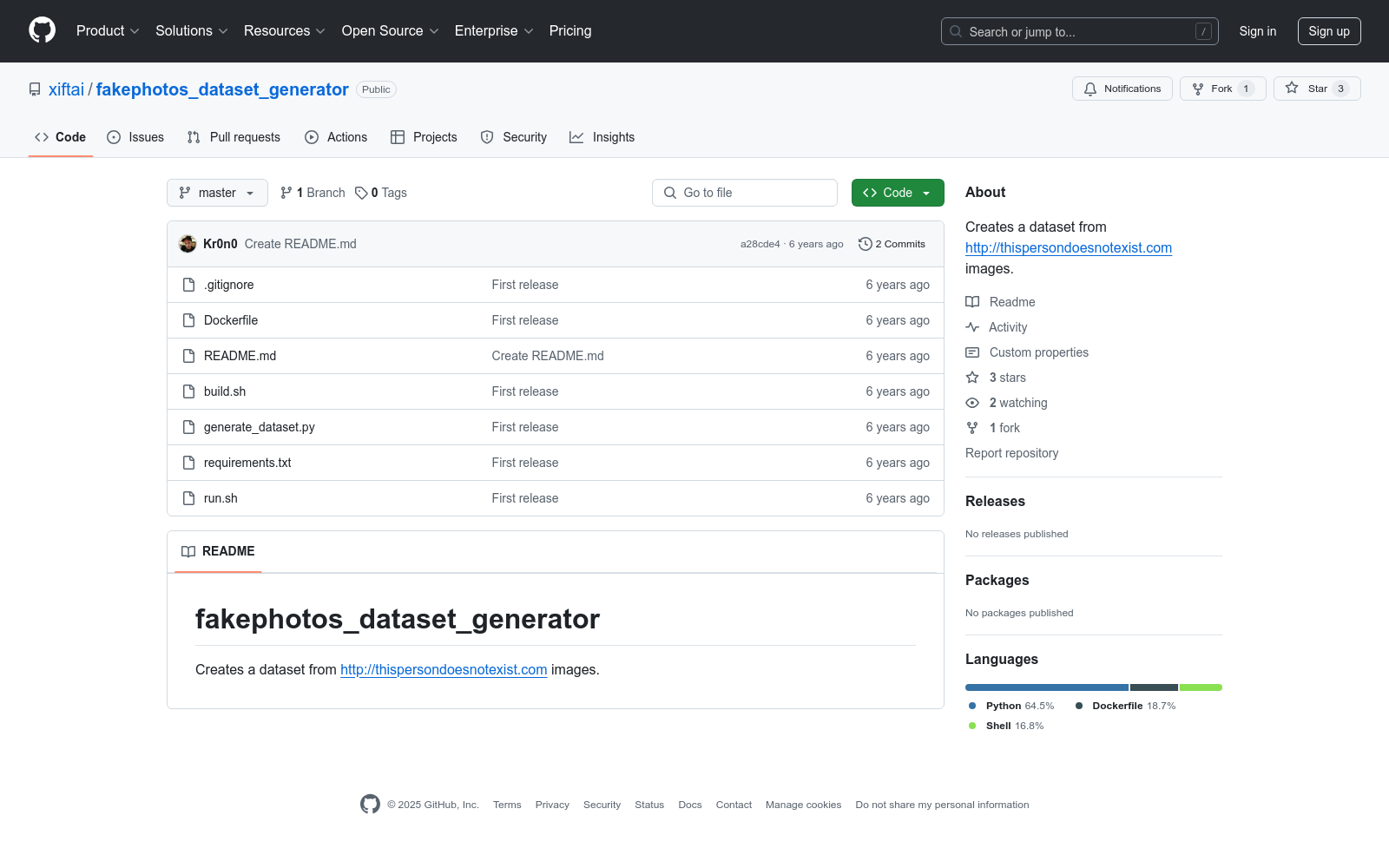Click the pulse icon next to Activity

pyautogui.click(x=972, y=327)
